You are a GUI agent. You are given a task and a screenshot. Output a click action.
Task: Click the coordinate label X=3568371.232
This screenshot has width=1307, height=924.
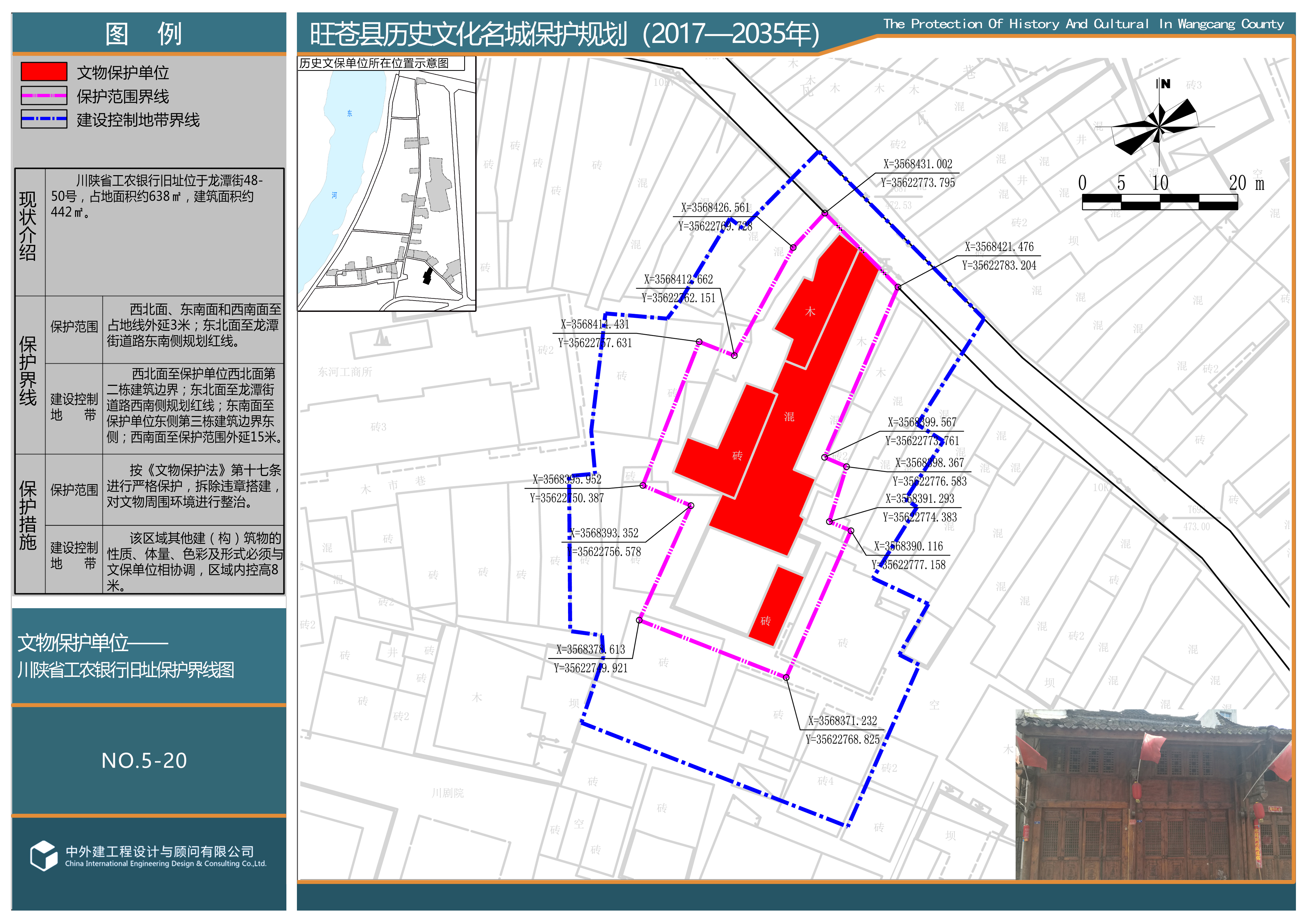point(843,721)
